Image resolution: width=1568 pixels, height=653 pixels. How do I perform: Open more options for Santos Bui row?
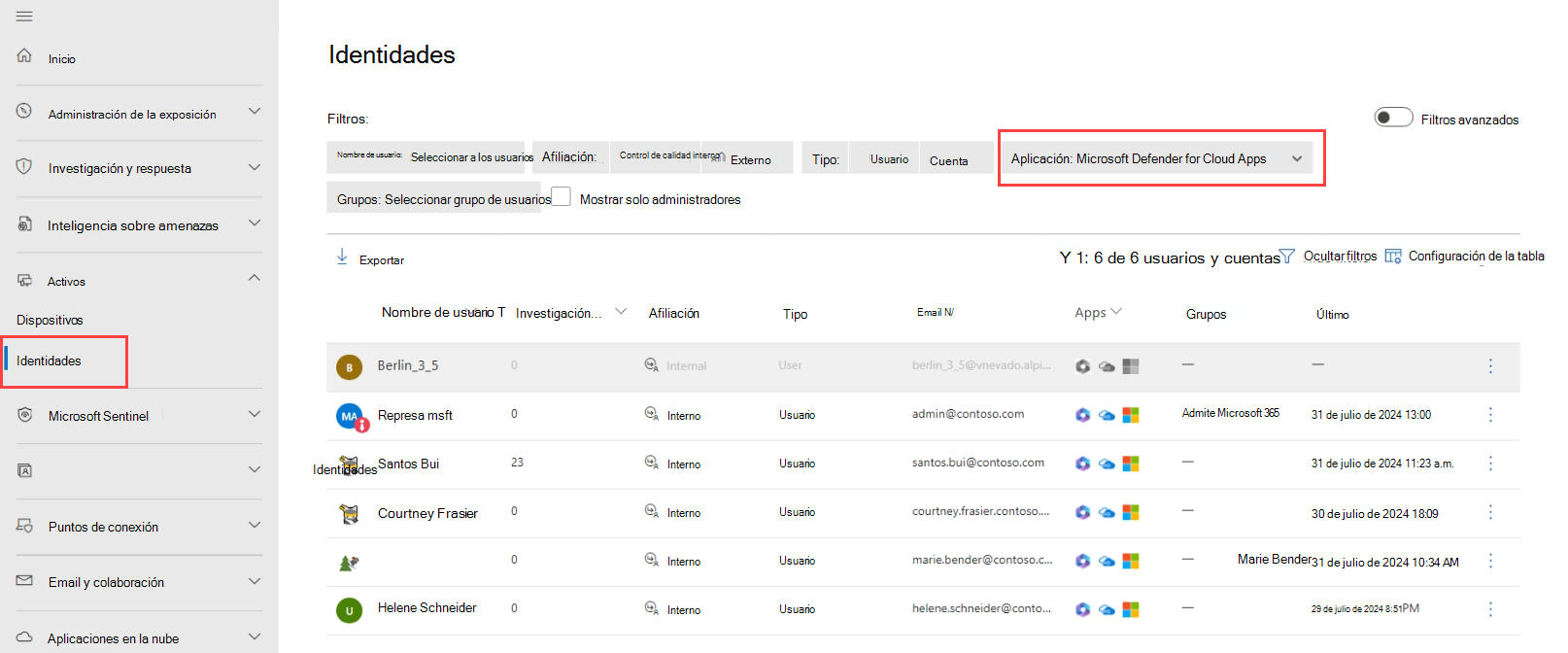coord(1490,464)
